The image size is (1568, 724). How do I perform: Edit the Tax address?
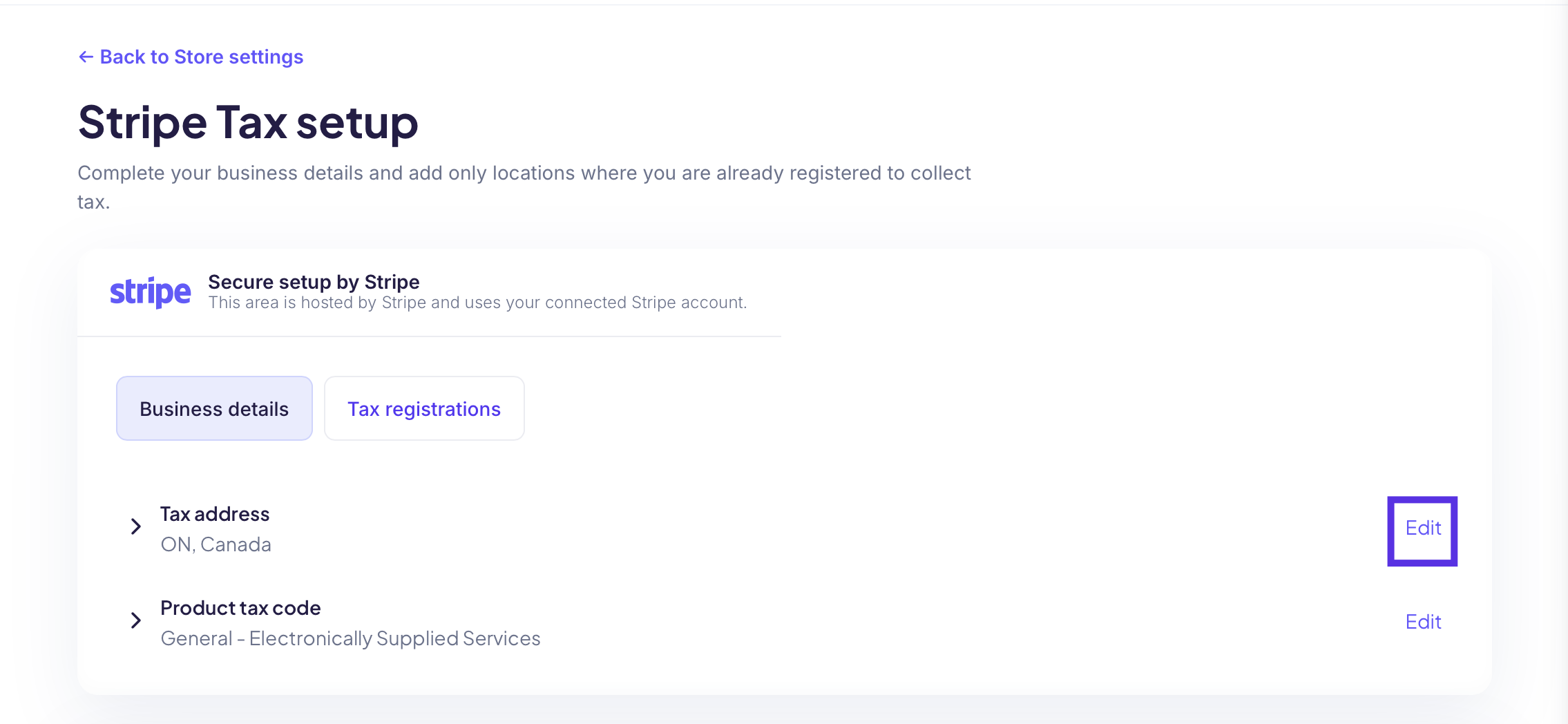click(x=1423, y=528)
